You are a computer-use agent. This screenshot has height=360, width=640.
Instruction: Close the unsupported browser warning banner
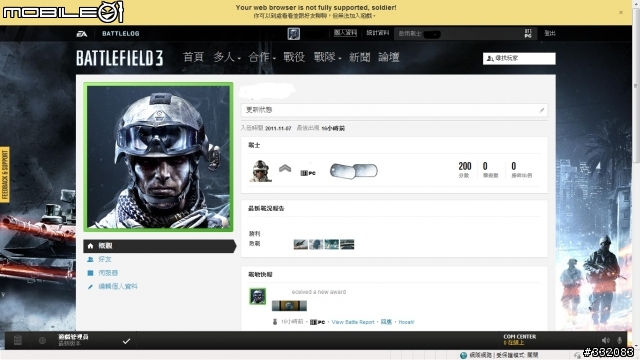coord(621,12)
